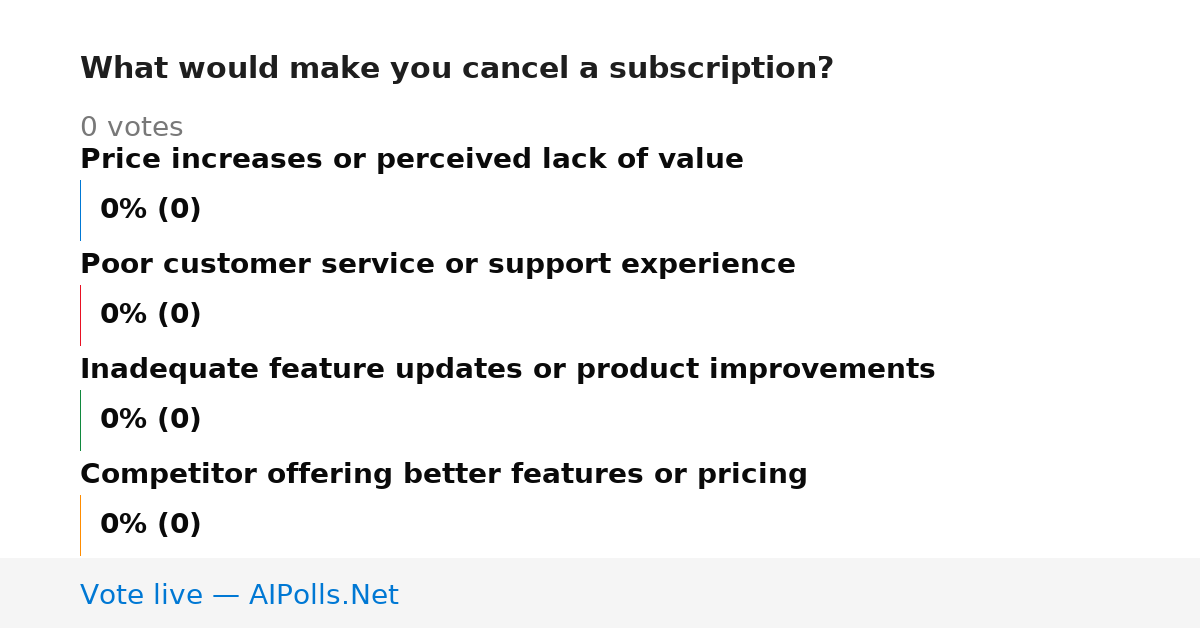Screen dimensions: 1200x628
Task: Click the 0% (0) result for Competitor offering
Action: click(x=151, y=525)
